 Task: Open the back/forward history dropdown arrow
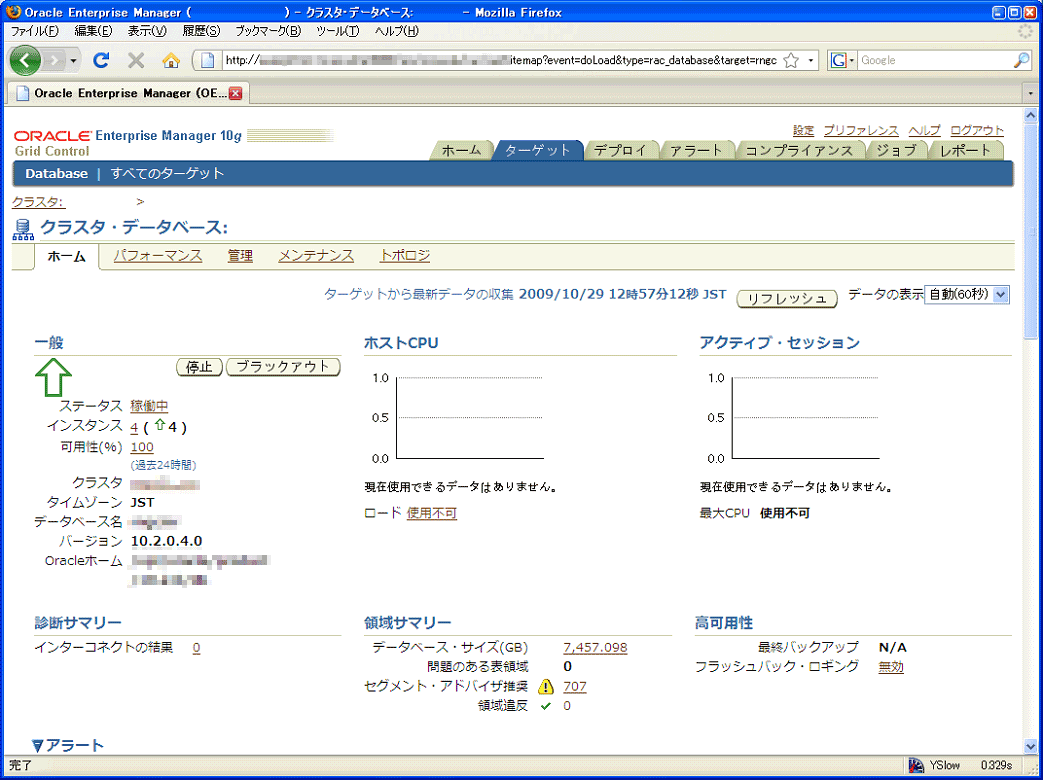[x=74, y=61]
